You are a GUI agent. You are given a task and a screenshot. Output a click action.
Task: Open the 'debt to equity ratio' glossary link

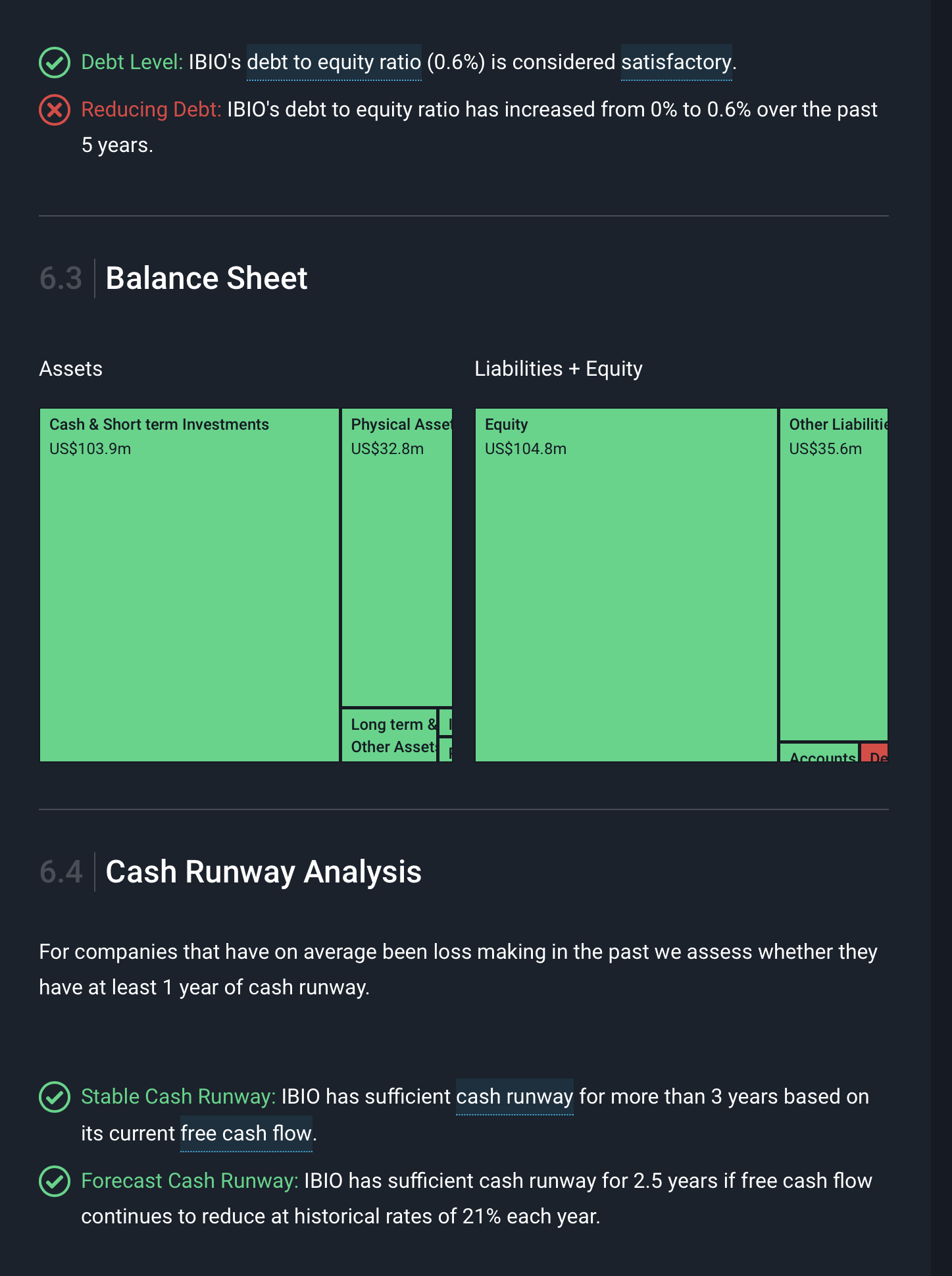334,63
